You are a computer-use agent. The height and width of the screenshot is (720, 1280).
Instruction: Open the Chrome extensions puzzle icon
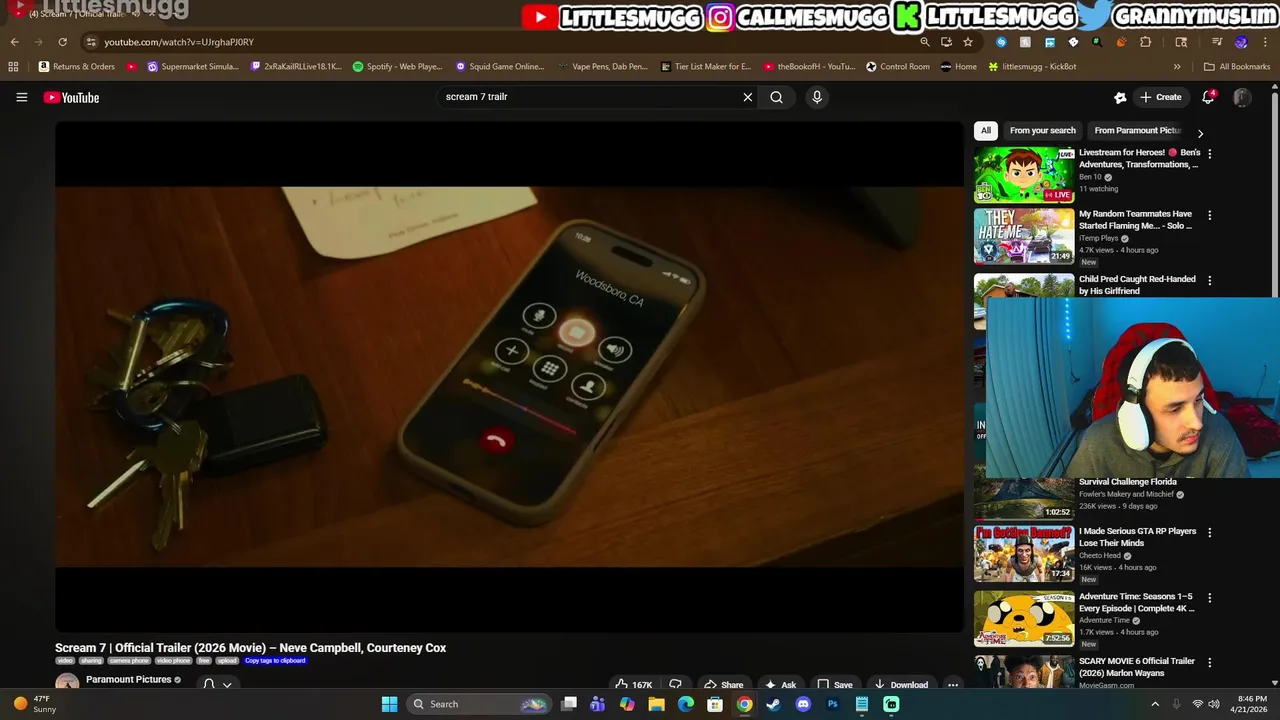1145,42
